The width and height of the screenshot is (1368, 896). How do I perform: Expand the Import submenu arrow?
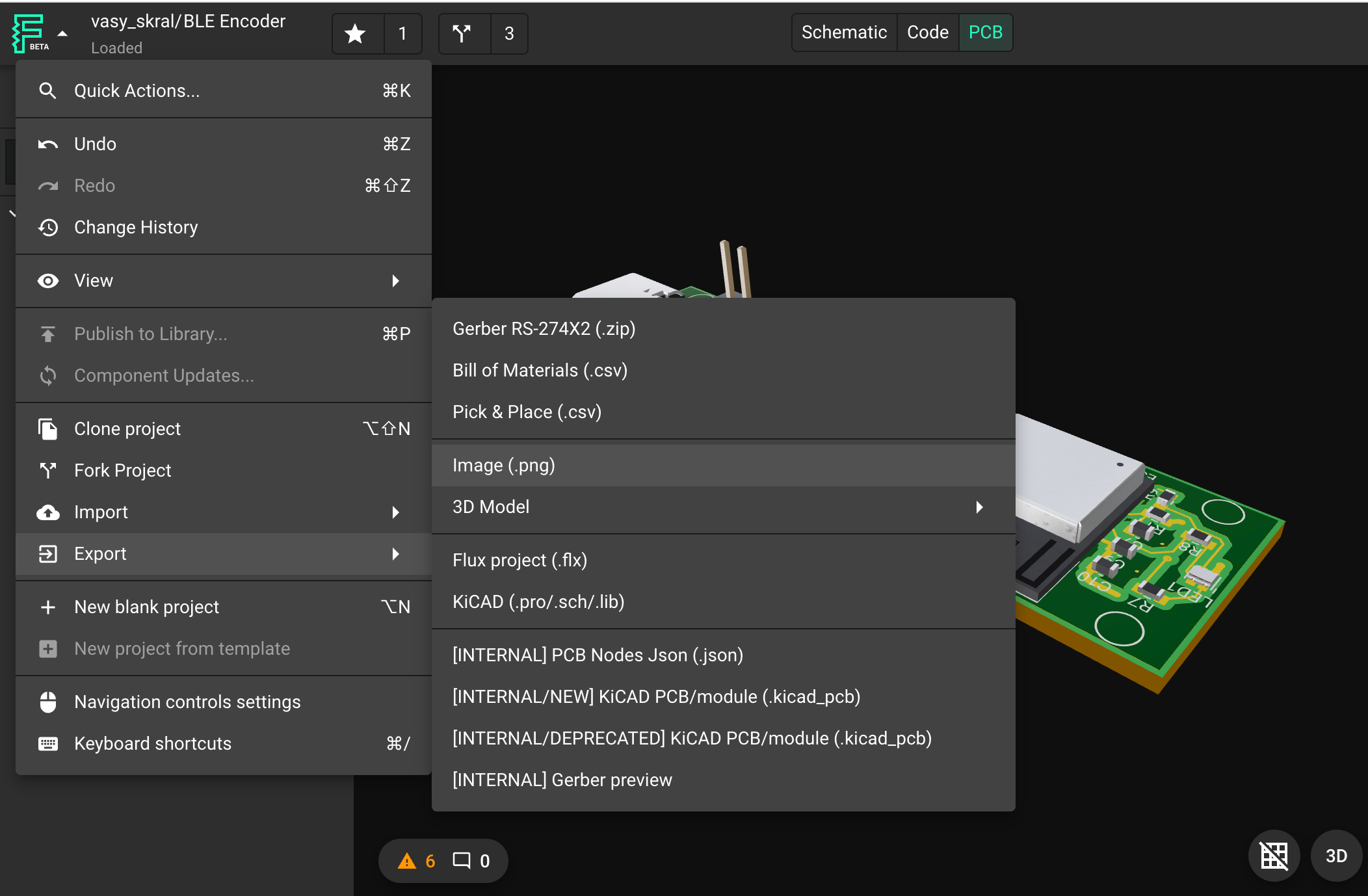pos(395,512)
